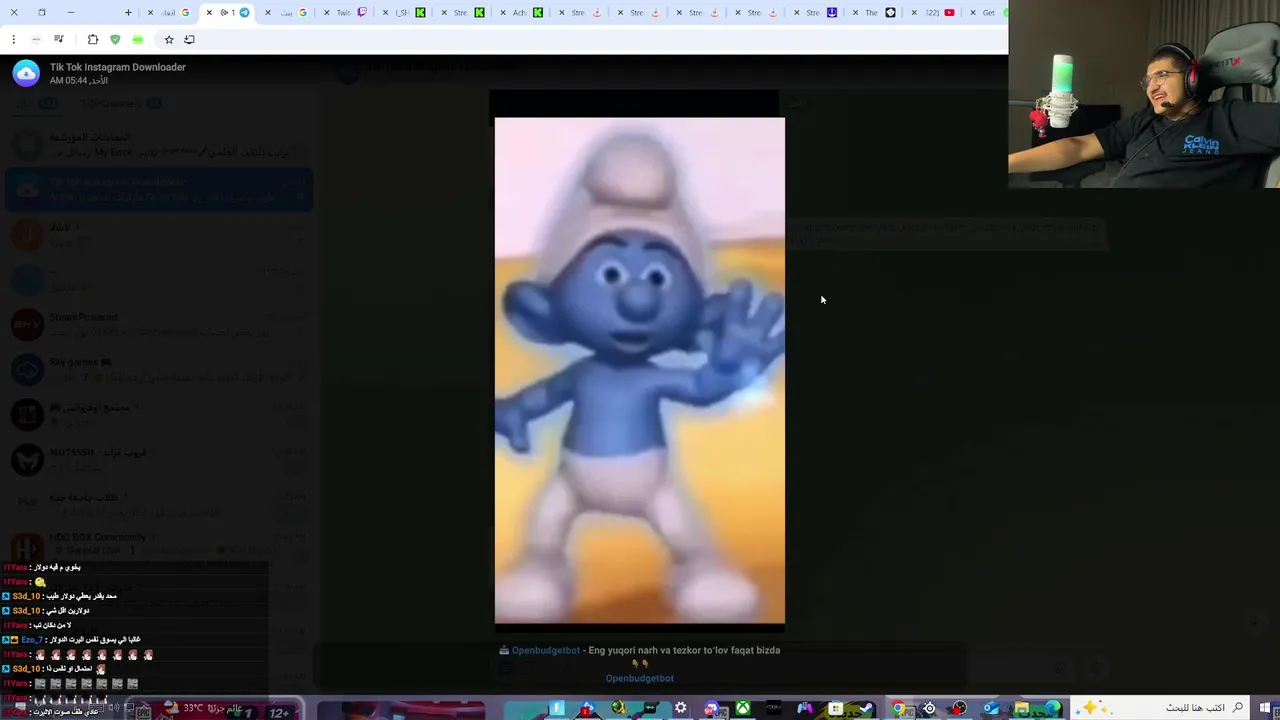Open Steam from taskbar
This screenshot has height=720, width=1280.
867,708
